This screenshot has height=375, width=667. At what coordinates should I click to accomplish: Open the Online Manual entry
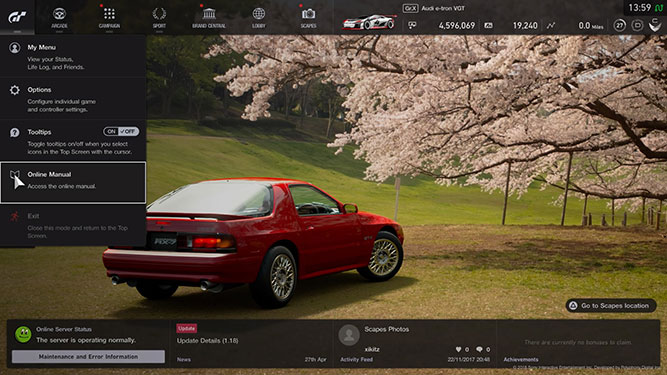[73, 182]
